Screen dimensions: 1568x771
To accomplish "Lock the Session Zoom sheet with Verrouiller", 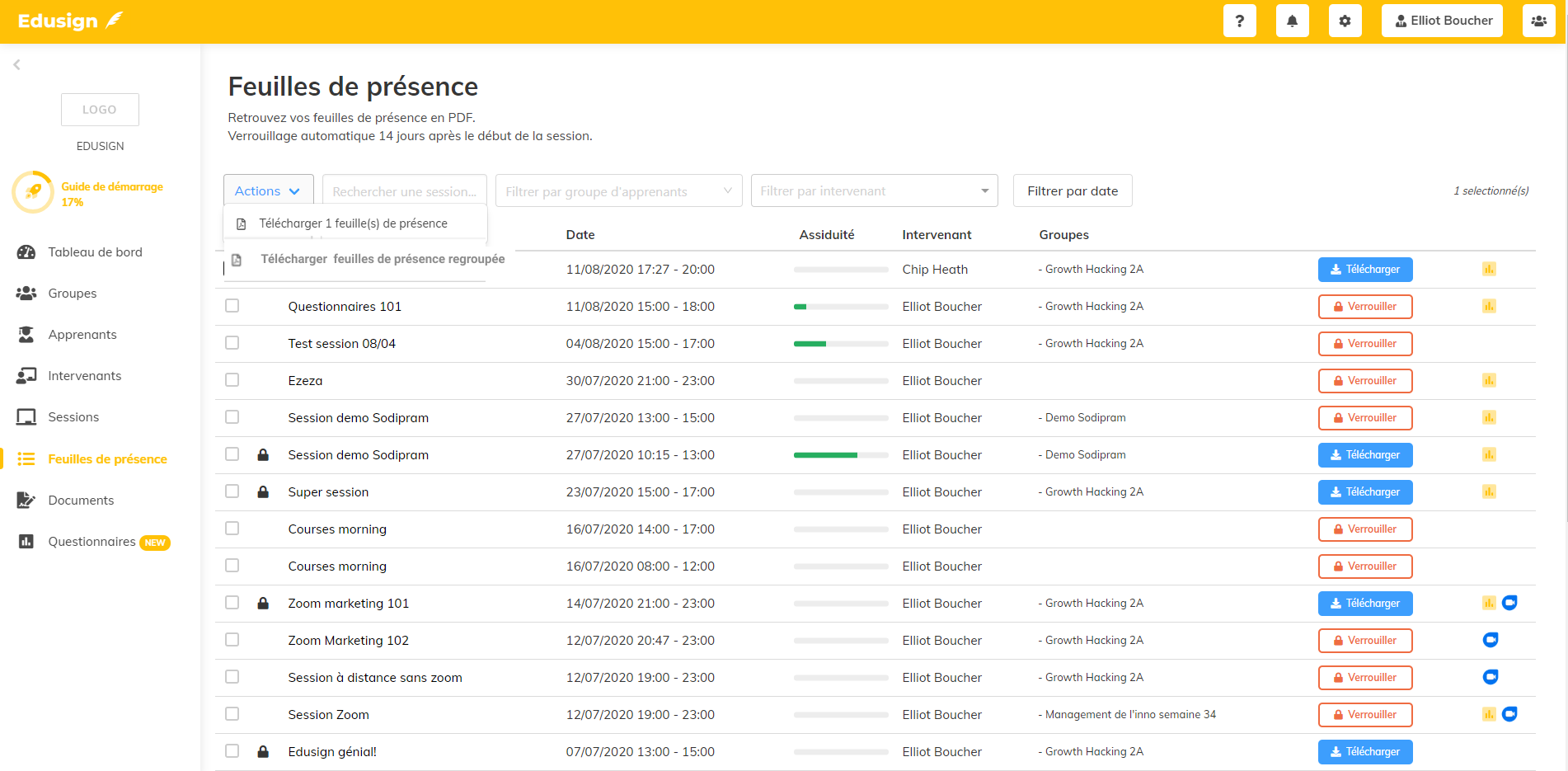I will 1365,714.
